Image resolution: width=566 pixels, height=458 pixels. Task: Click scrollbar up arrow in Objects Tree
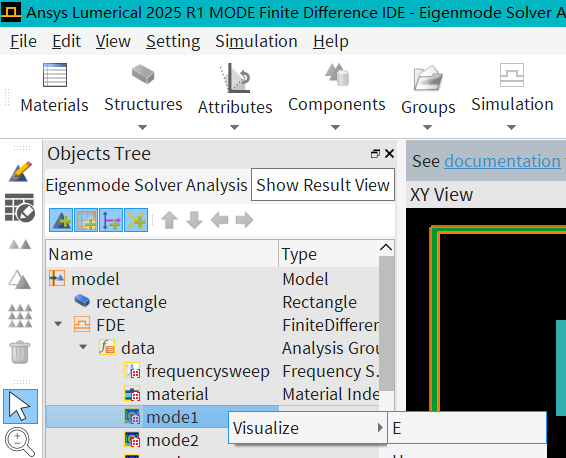pyautogui.click(x=386, y=248)
